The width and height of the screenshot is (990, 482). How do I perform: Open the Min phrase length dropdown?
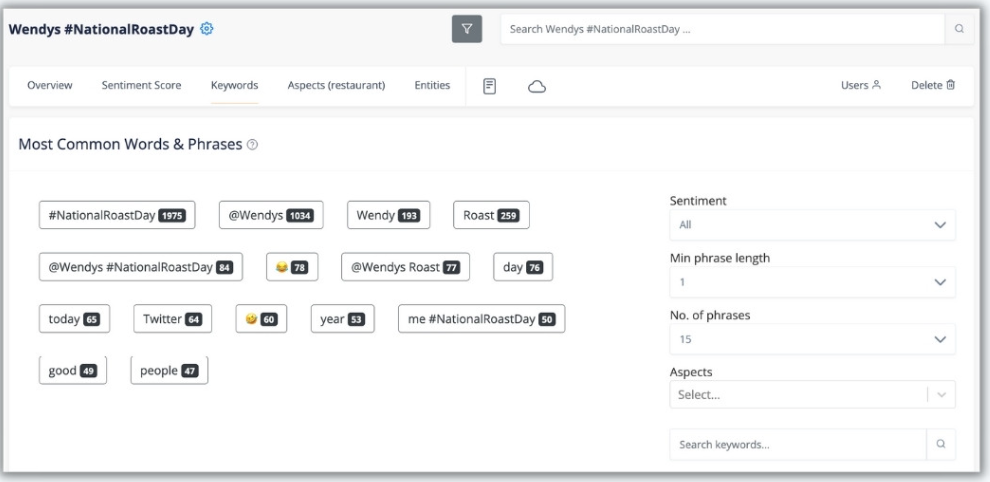pos(811,282)
